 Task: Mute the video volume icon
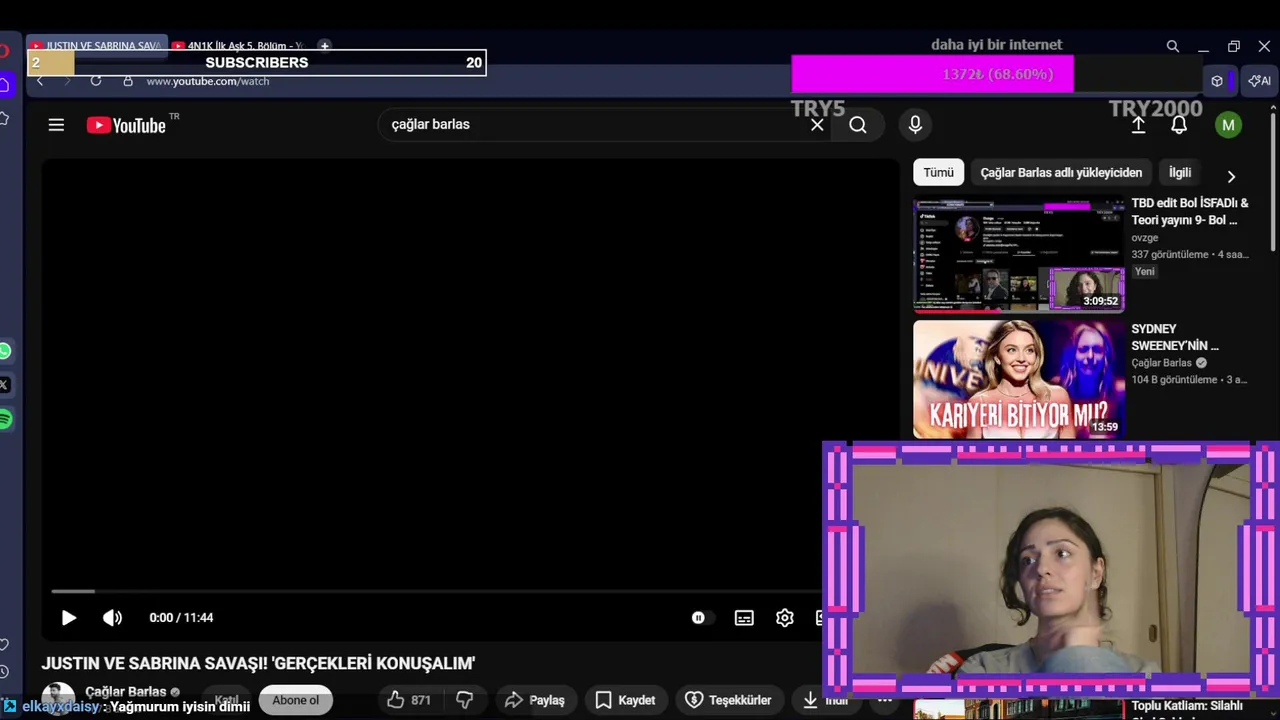pyautogui.click(x=112, y=618)
